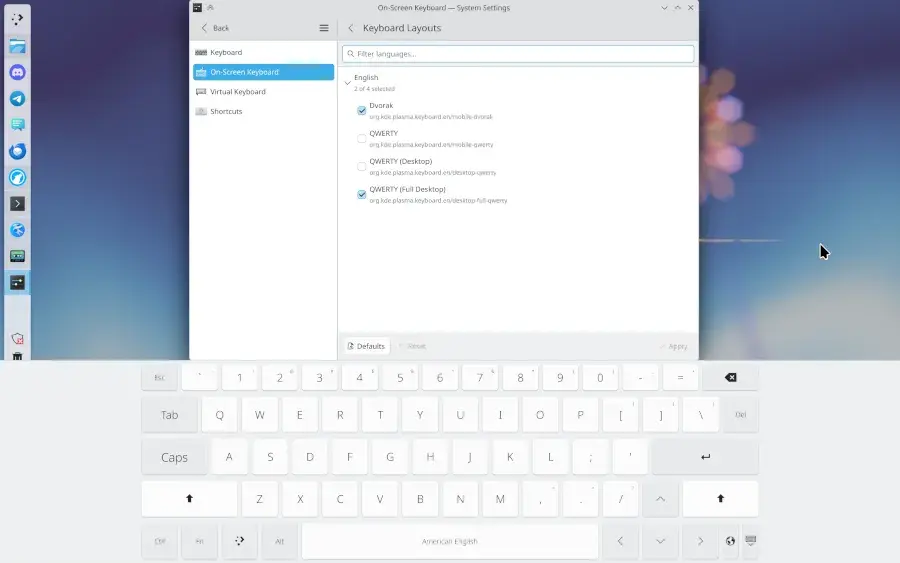Tap the M key on on-screen keyboard
Image resolution: width=900 pixels, height=563 pixels.
tap(500, 499)
